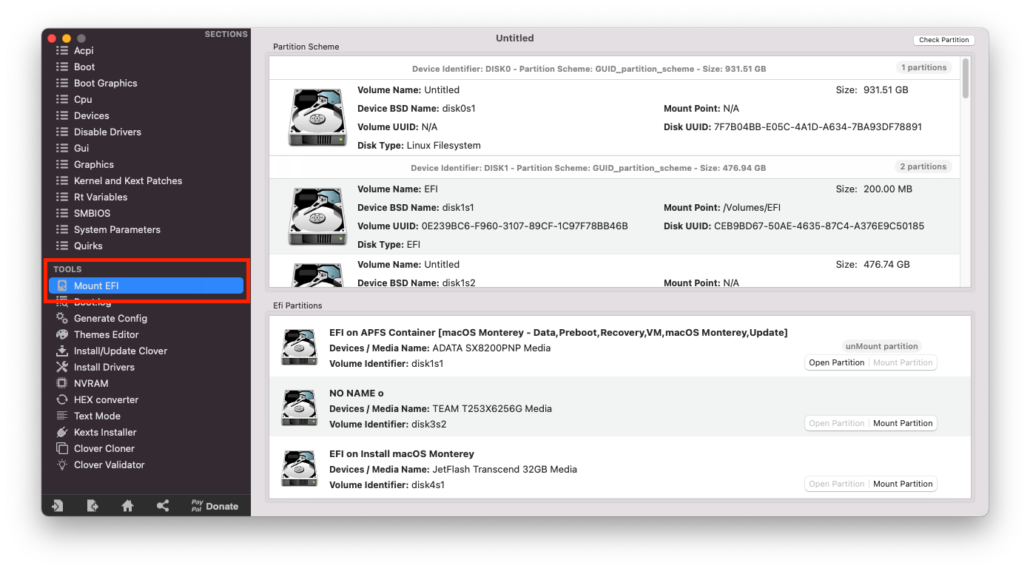The width and height of the screenshot is (1030, 571).
Task: Click the Install Drivers tools icon
Action: click(62, 367)
